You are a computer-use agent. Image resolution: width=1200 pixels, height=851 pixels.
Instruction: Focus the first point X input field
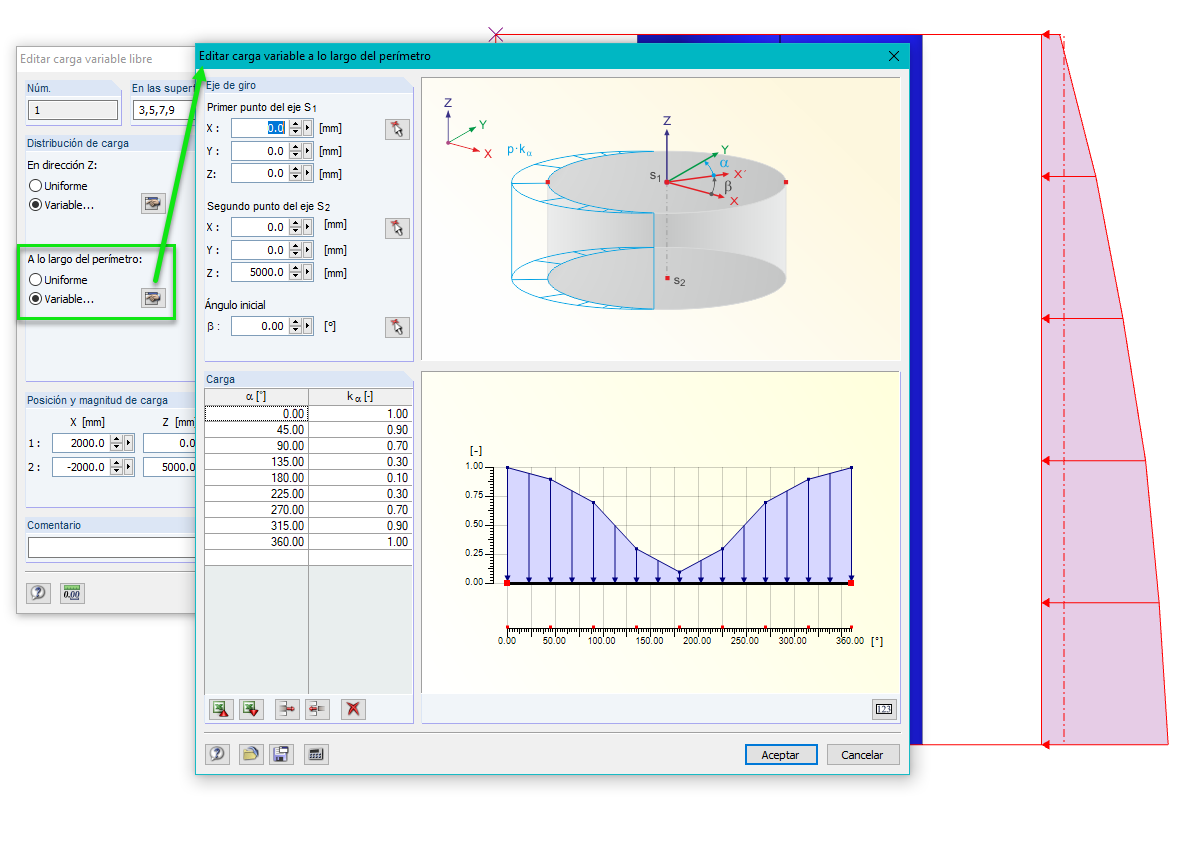point(260,128)
